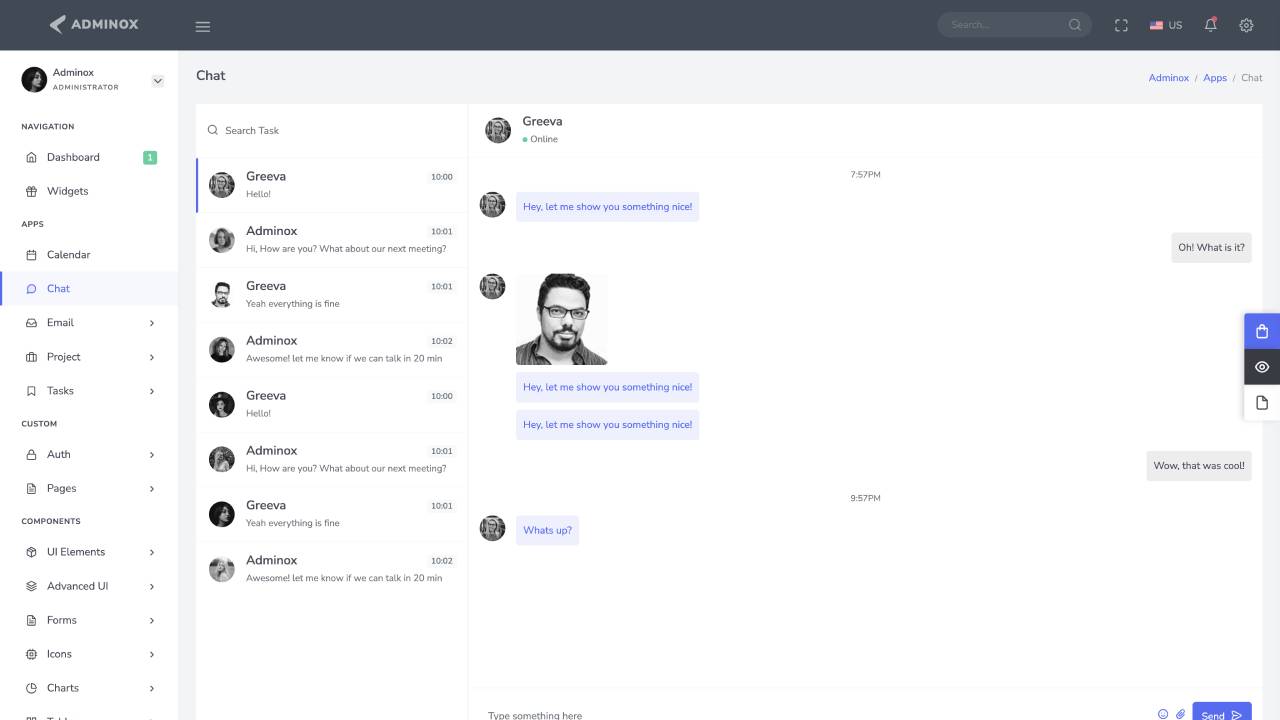1280x720 pixels.
Task: Follow the Apps breadcrumb link
Action: (1215, 77)
